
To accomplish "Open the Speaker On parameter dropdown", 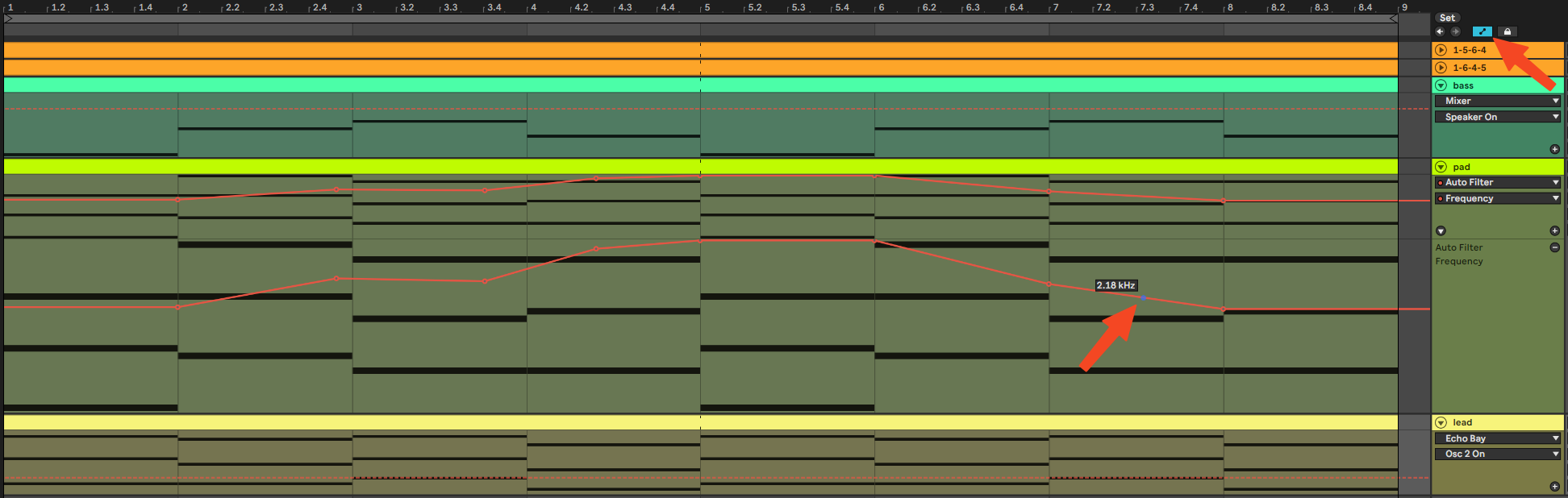I will click(1497, 117).
